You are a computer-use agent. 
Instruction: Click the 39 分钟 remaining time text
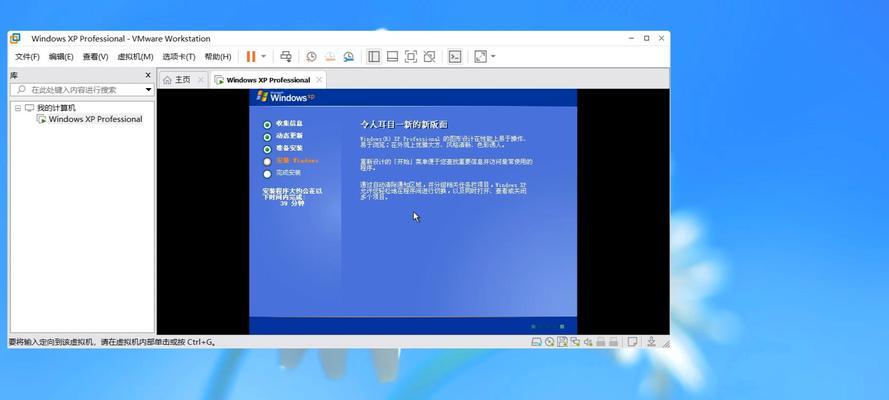coord(293,203)
